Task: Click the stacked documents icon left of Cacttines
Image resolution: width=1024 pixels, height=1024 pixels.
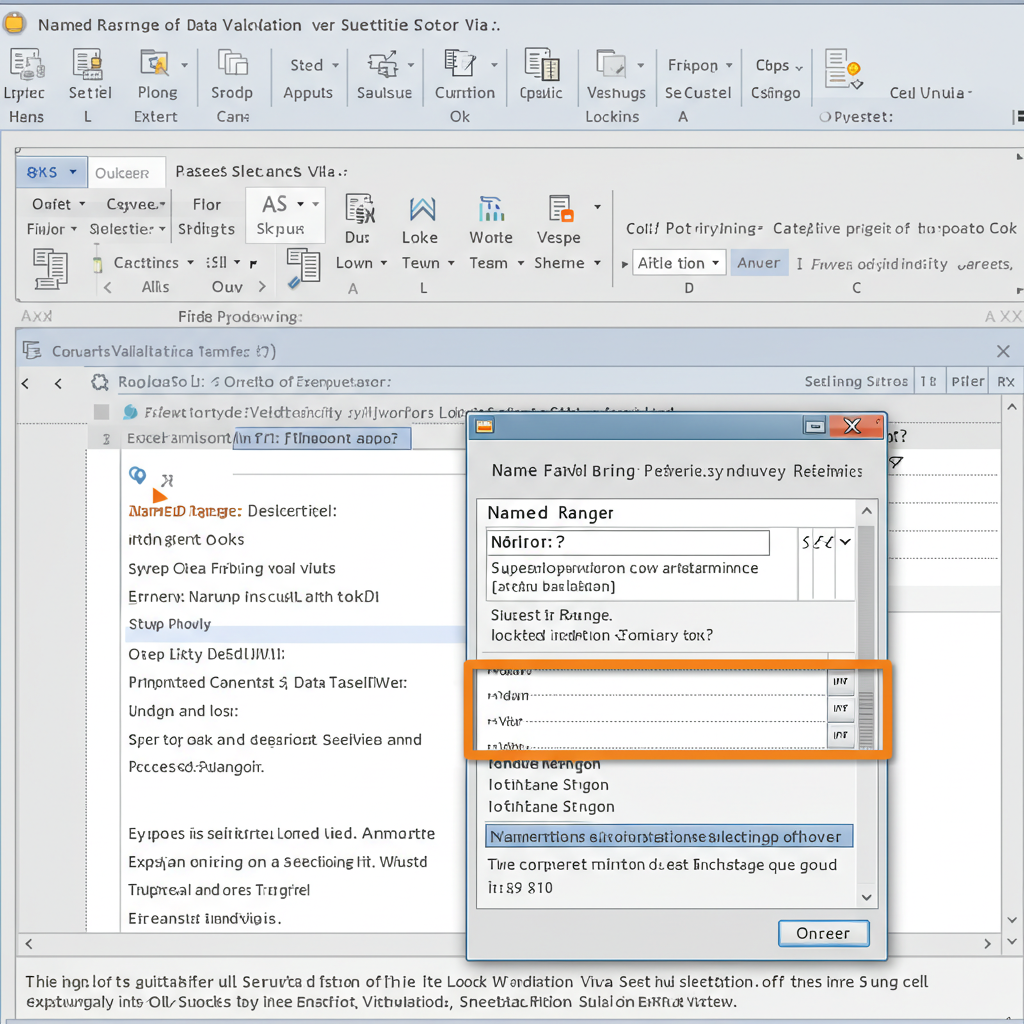Action: (x=50, y=268)
